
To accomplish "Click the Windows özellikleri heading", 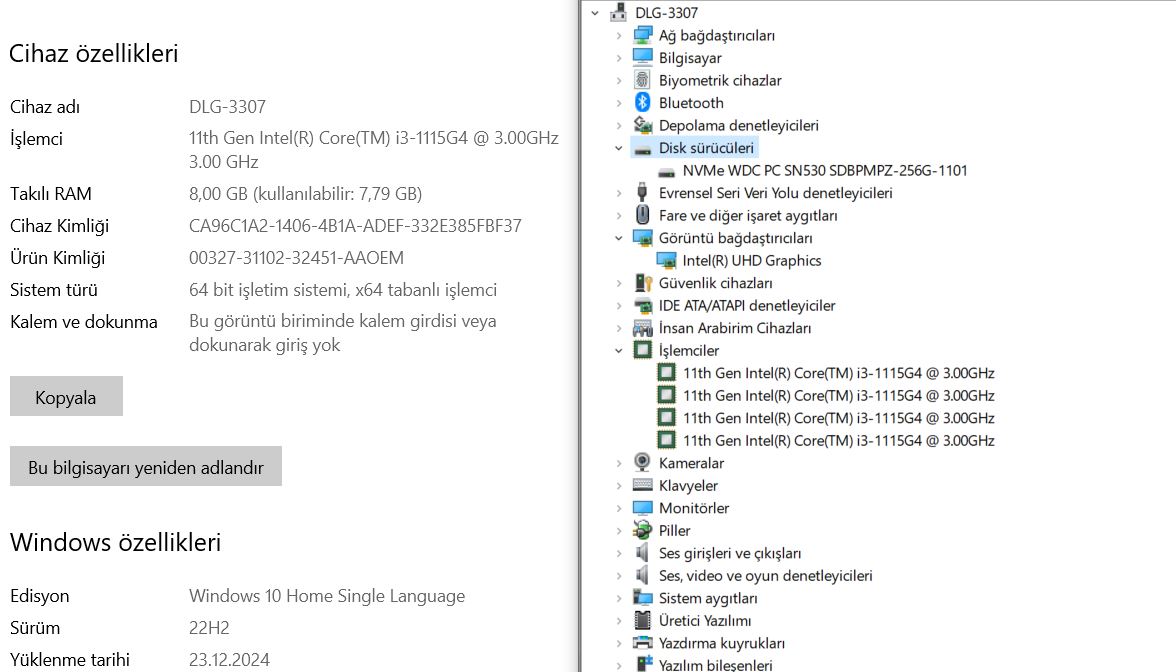I will coord(116,542).
